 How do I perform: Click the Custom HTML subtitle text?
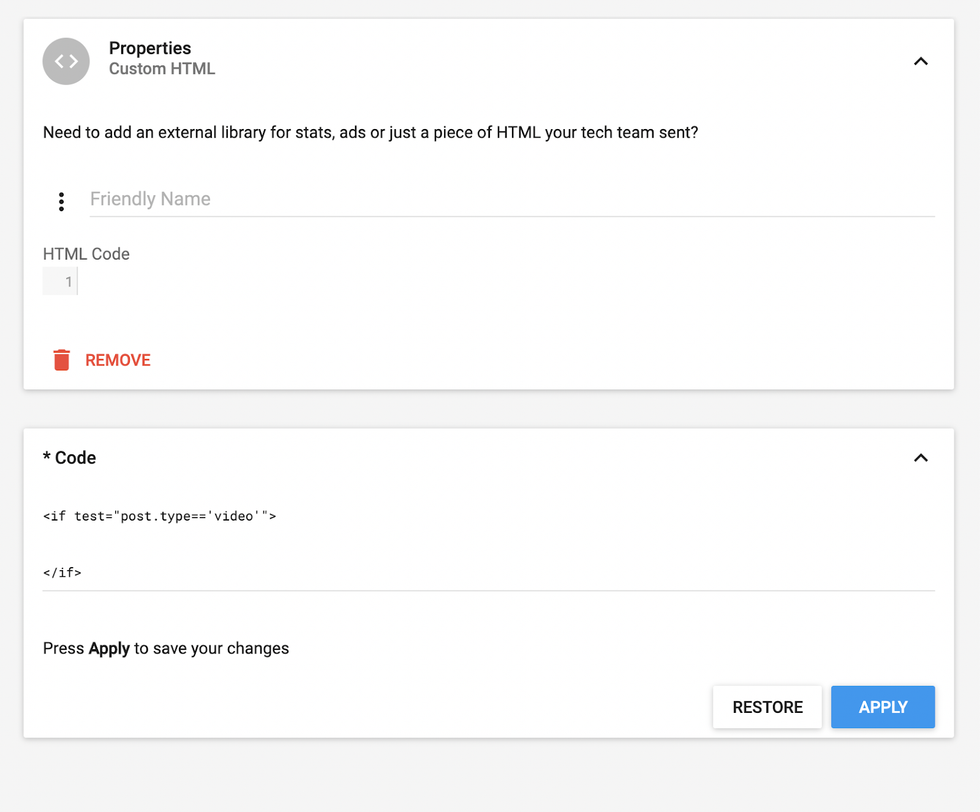pos(162,69)
